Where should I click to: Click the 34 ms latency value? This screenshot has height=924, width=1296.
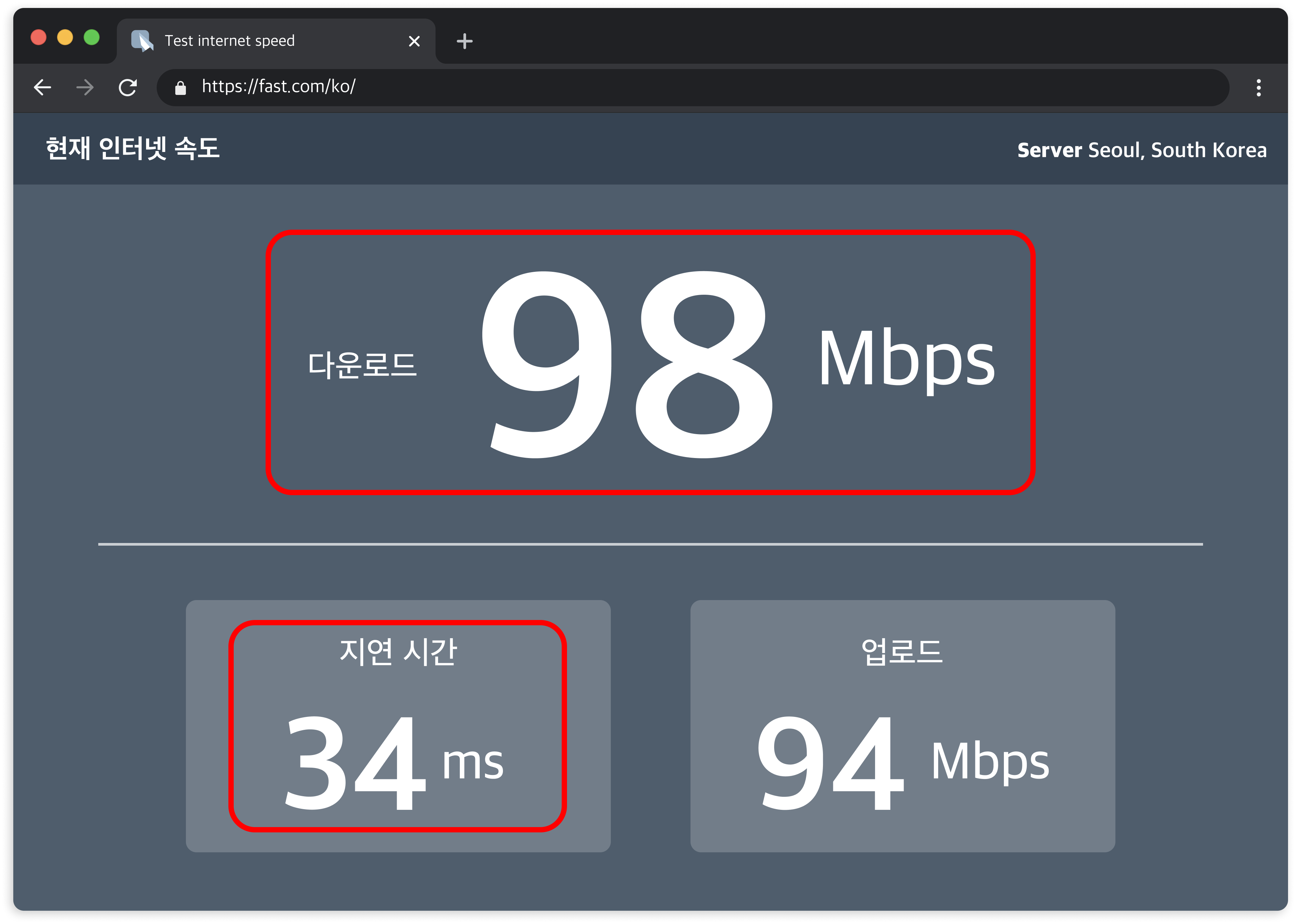(356, 762)
